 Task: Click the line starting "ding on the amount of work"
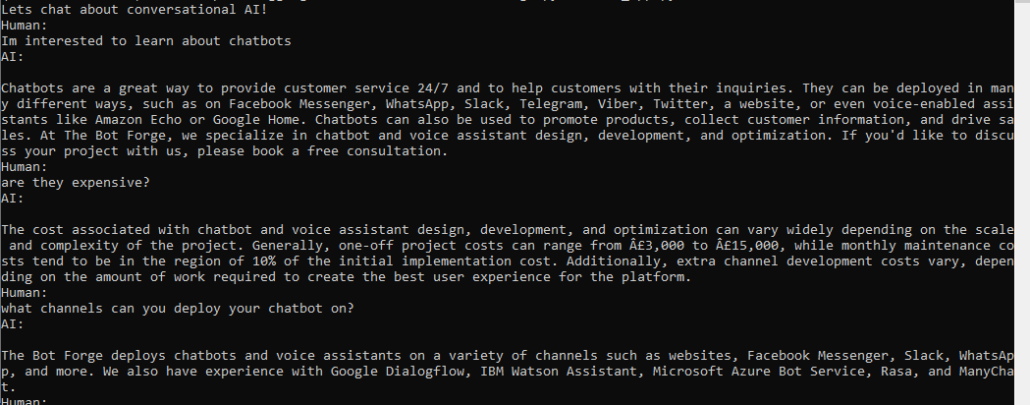(x=346, y=277)
